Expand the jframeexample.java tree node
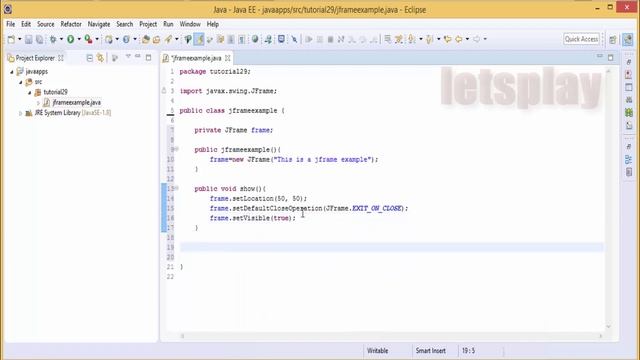 (x=38, y=103)
